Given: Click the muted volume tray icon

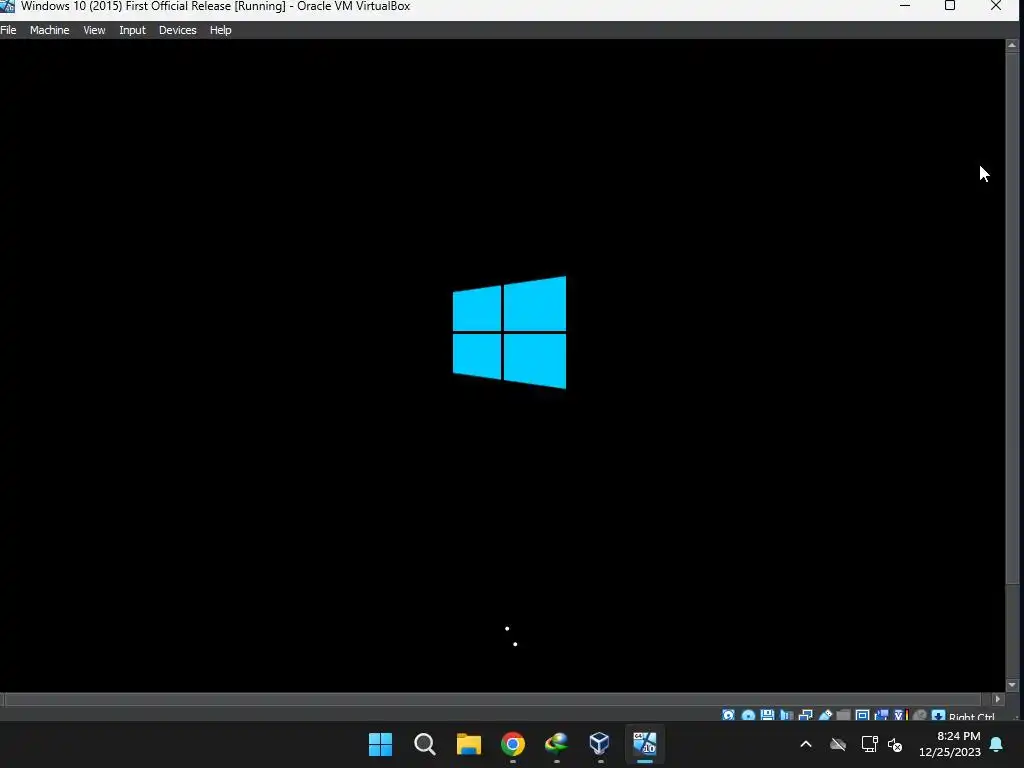Looking at the screenshot, I should pos(895,744).
